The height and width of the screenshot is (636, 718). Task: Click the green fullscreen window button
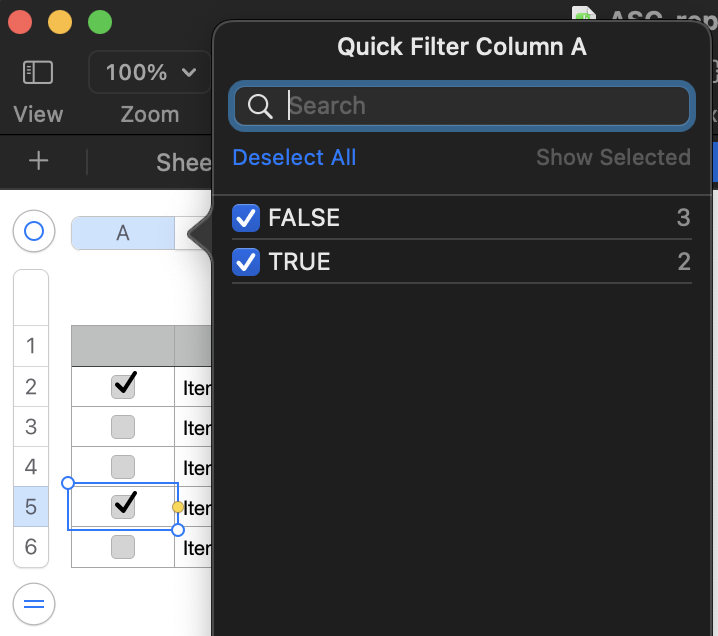(100, 22)
